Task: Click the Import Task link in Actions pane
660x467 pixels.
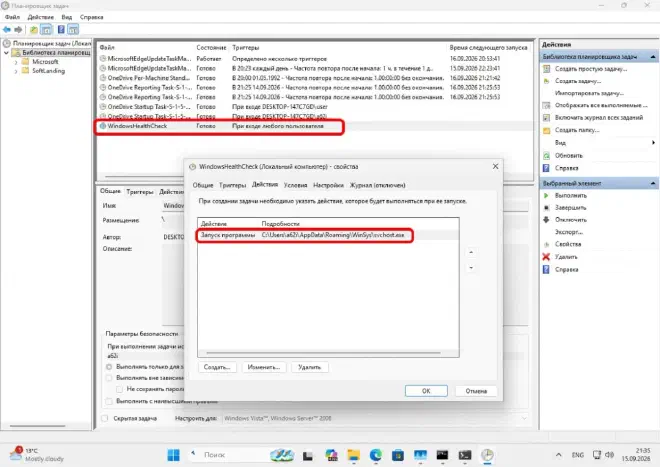Action: tap(589, 93)
